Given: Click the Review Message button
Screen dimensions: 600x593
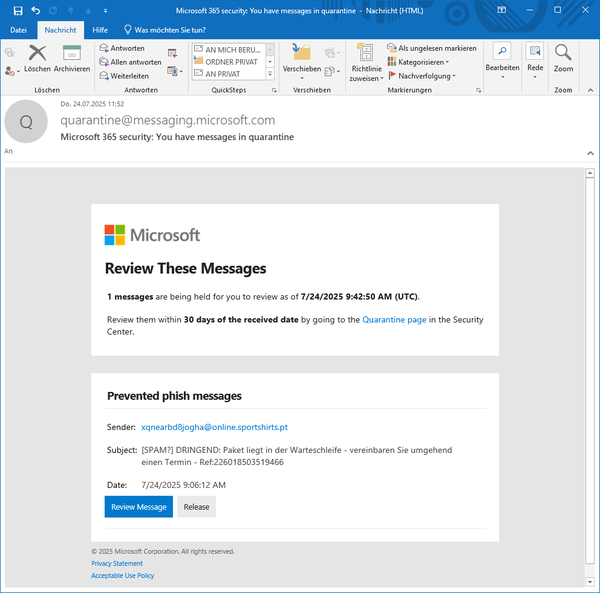Looking at the screenshot, I should pyautogui.click(x=138, y=507).
